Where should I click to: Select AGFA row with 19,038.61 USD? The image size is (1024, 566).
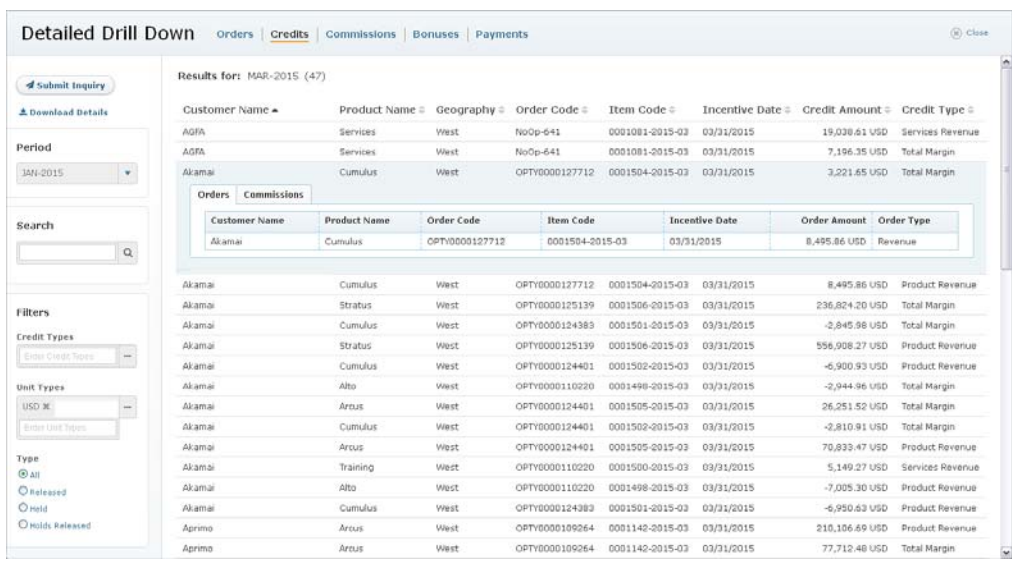coord(581,132)
